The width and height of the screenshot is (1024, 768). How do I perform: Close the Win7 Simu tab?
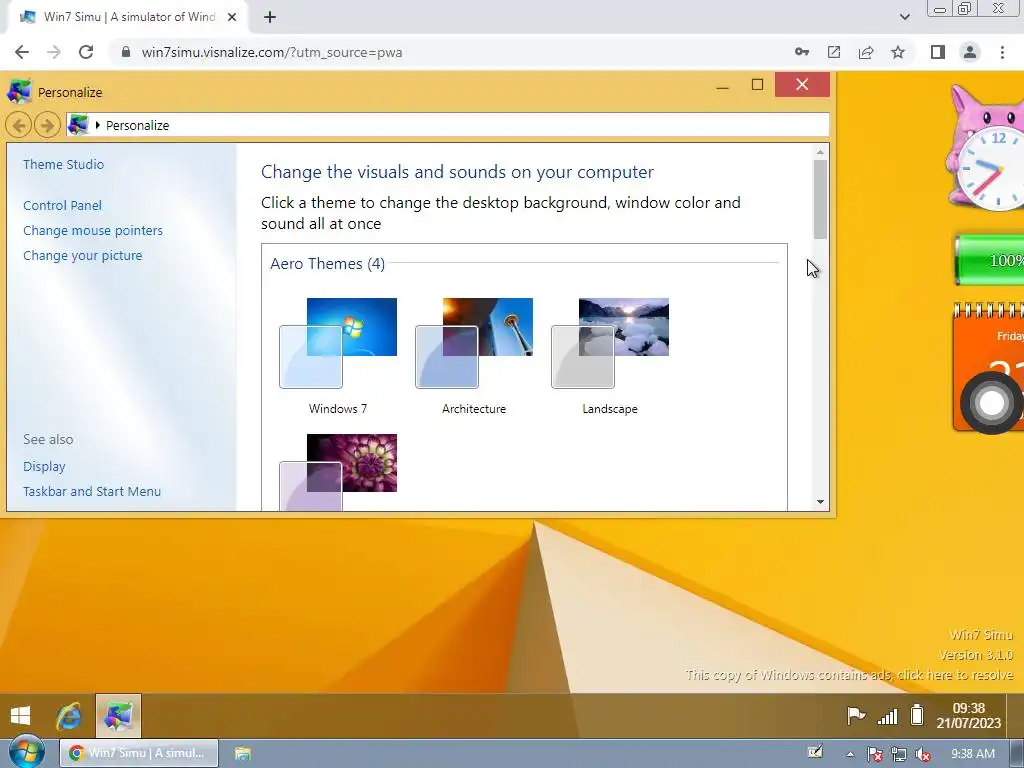[232, 17]
